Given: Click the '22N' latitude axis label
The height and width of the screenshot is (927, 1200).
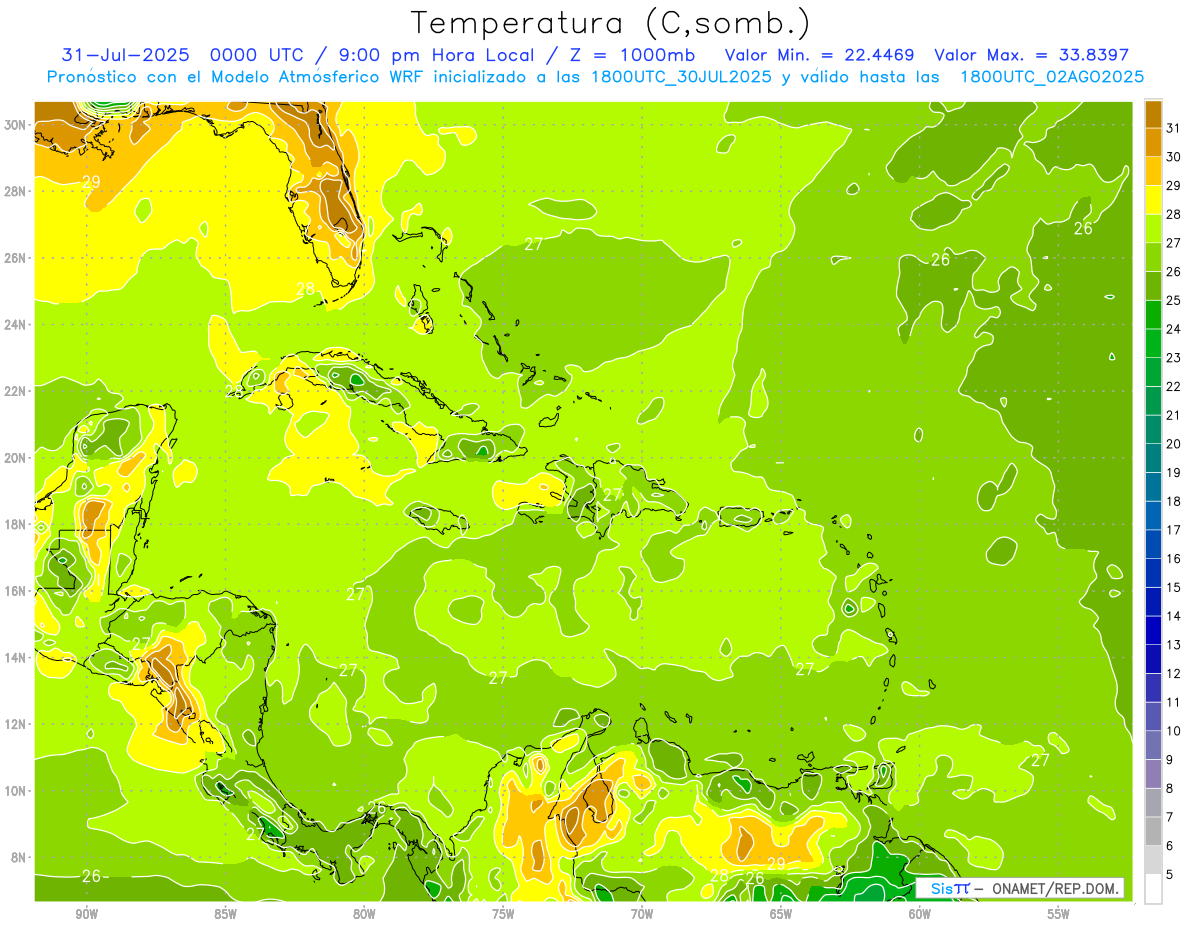Looking at the screenshot, I should (17, 390).
